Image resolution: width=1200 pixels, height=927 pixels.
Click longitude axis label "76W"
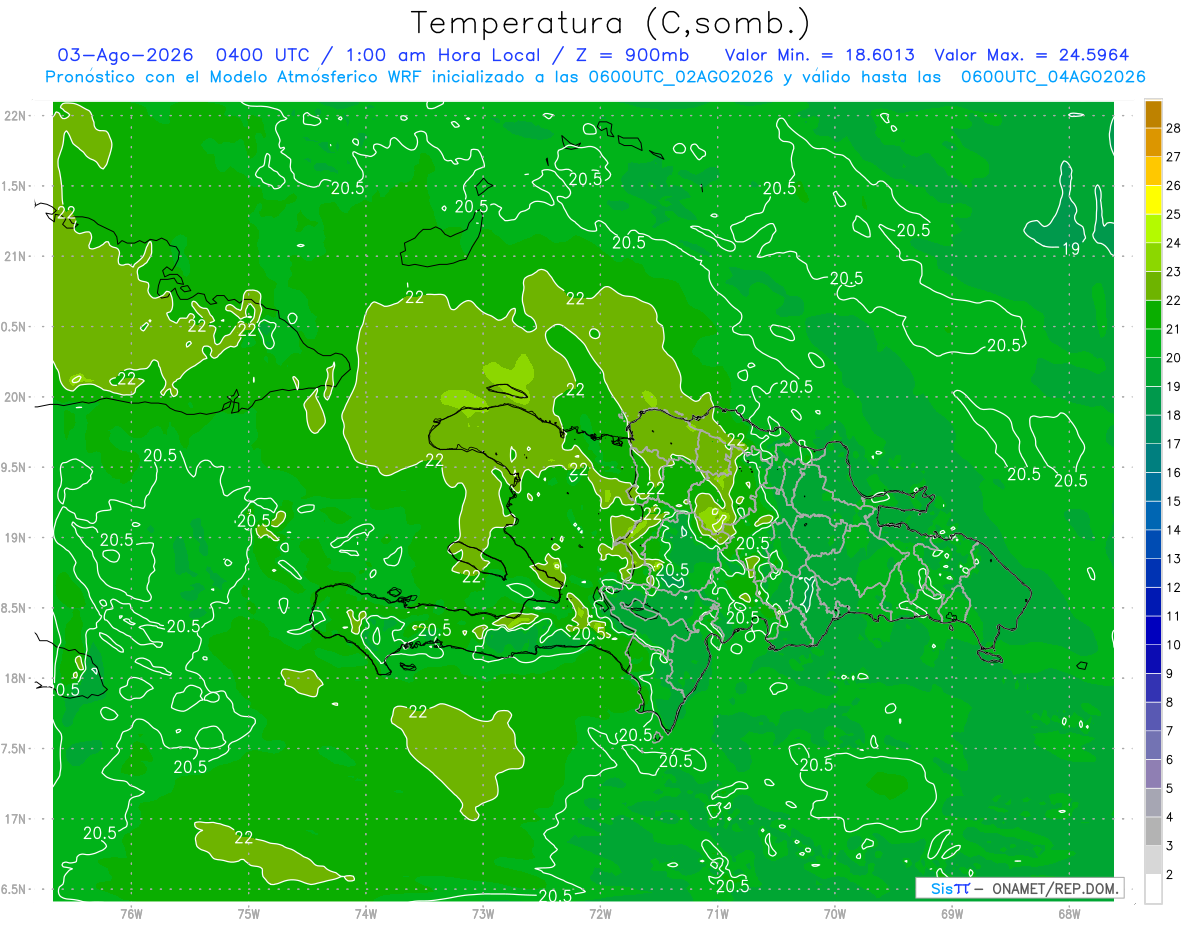tap(131, 913)
